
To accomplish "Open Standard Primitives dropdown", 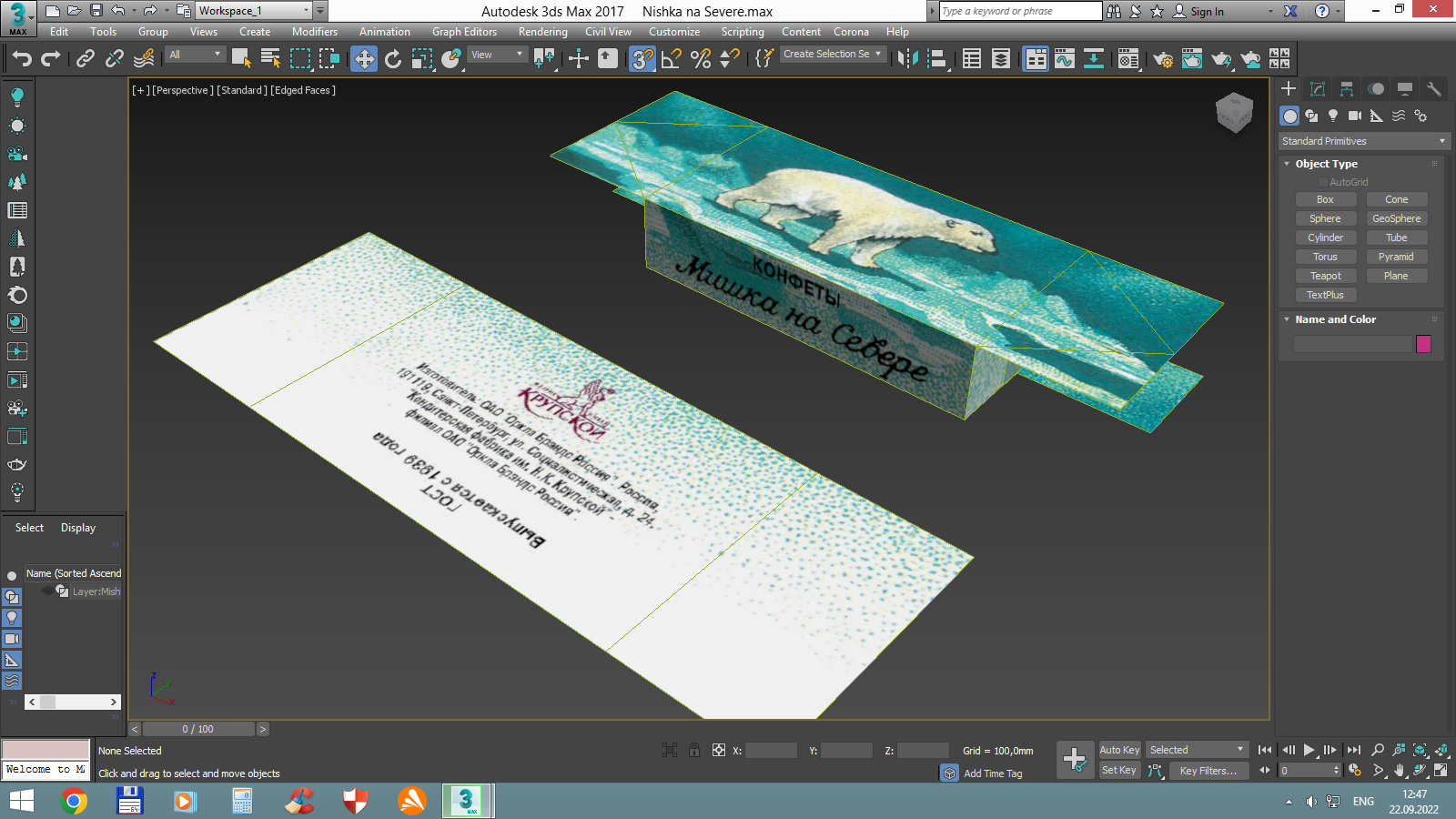I will point(1362,141).
